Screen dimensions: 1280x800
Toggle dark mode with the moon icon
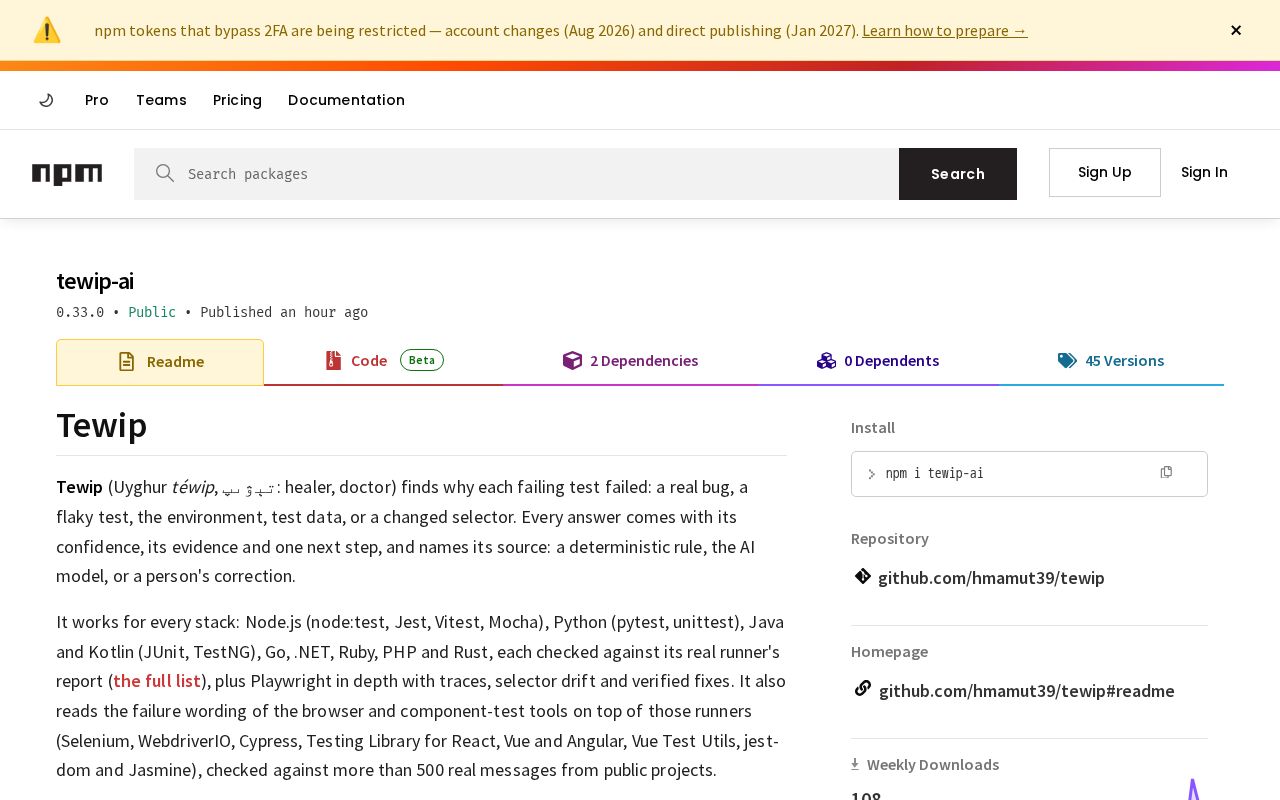[46, 100]
